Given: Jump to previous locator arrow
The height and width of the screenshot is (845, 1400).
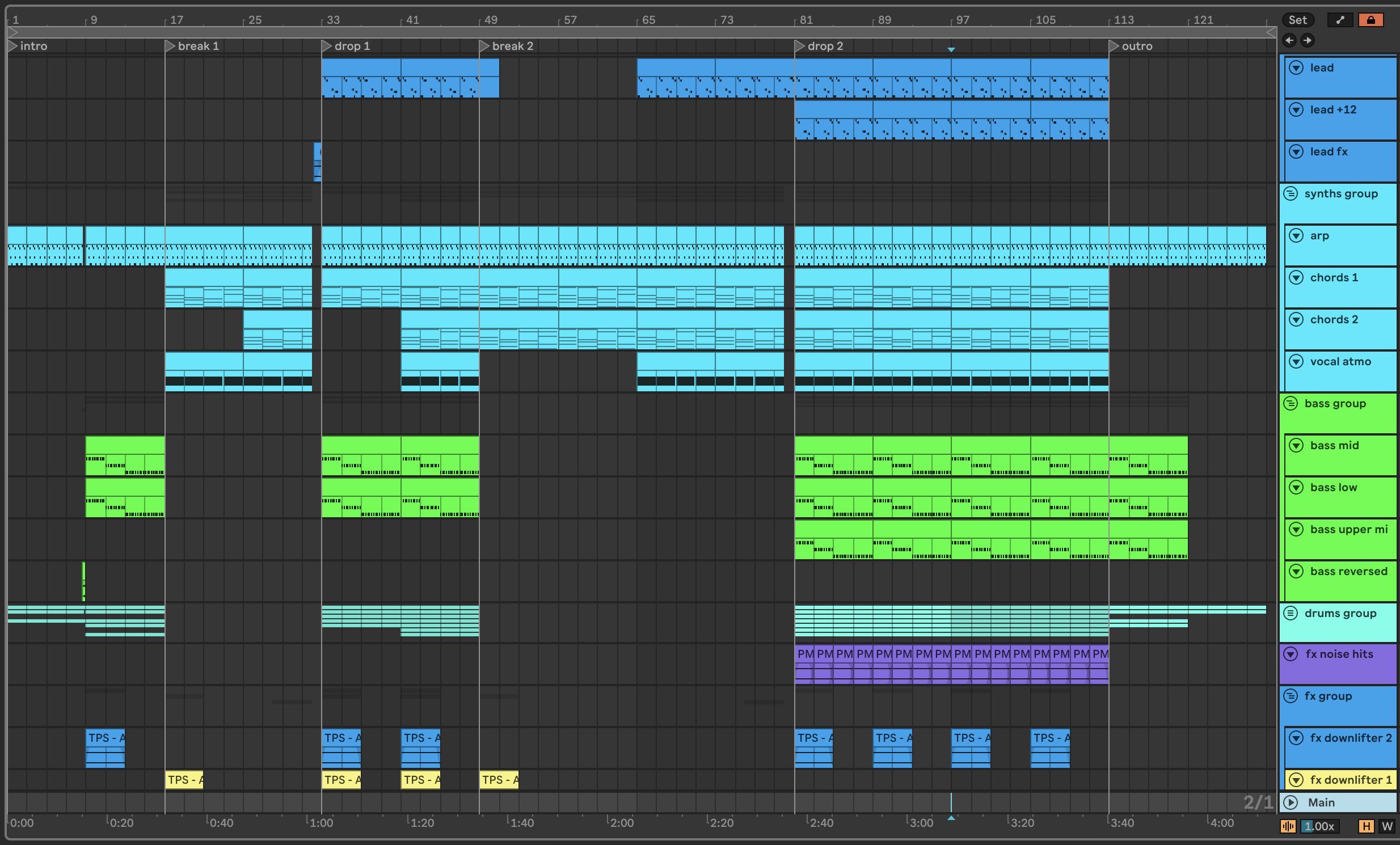Looking at the screenshot, I should (1289, 40).
